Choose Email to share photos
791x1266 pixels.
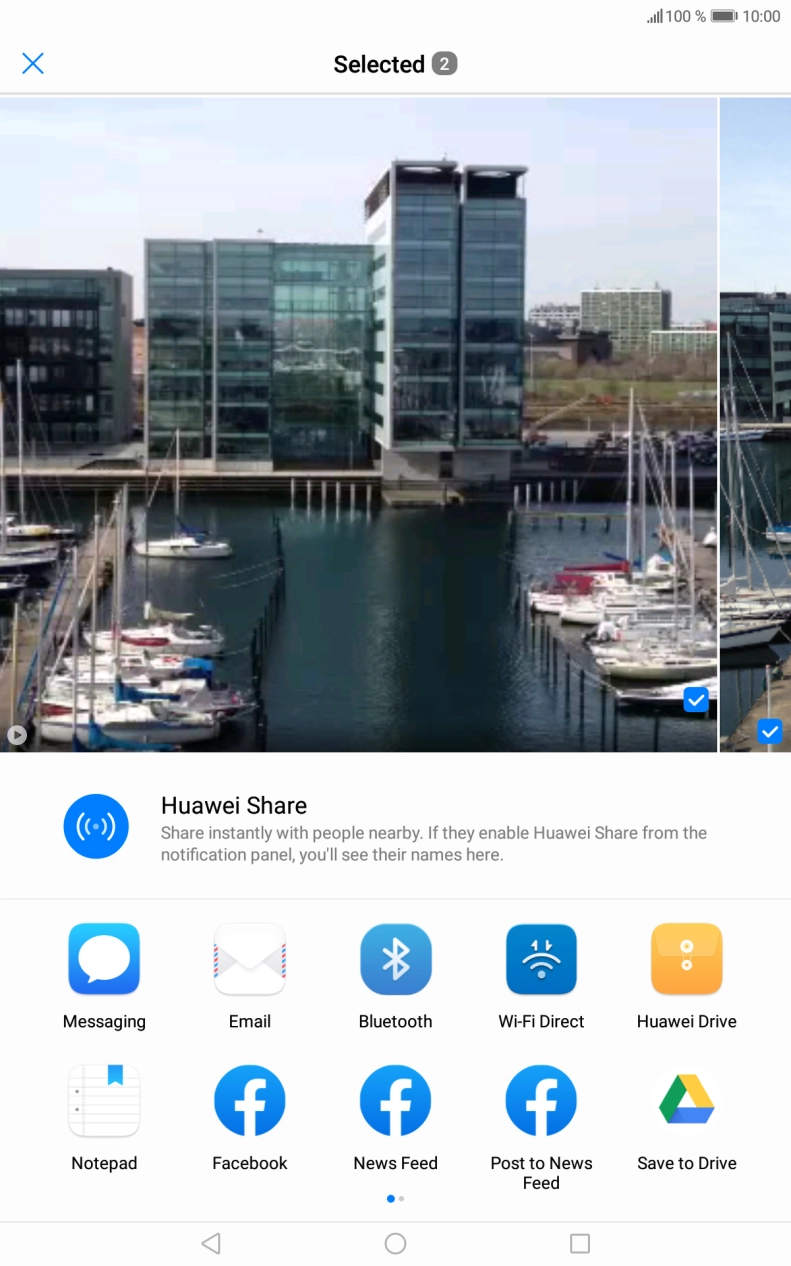point(250,959)
